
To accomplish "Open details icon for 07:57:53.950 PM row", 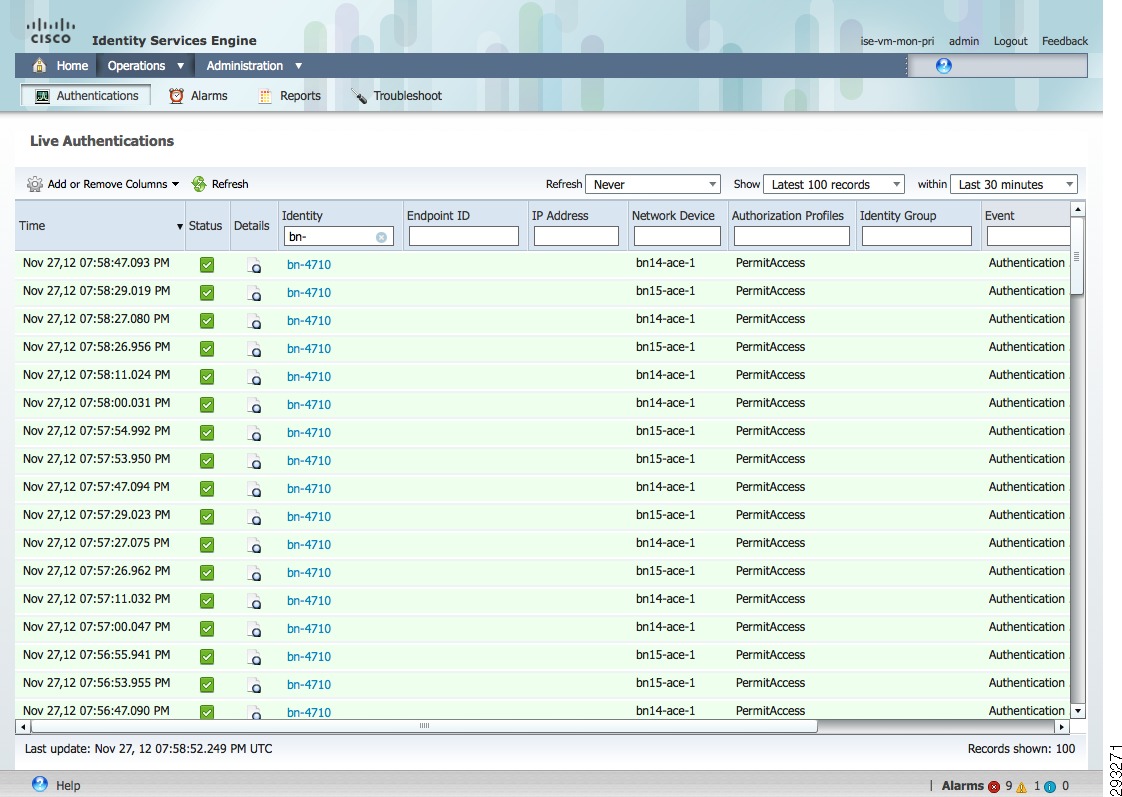I will [254, 460].
